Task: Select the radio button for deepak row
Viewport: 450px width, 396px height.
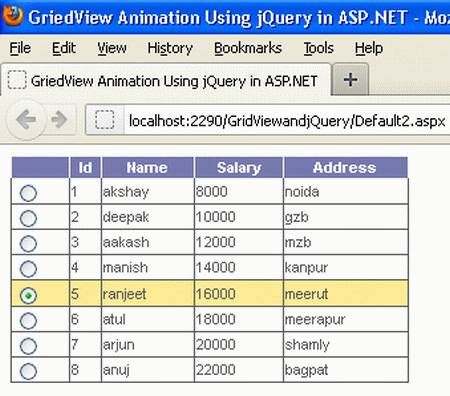Action: 28,218
